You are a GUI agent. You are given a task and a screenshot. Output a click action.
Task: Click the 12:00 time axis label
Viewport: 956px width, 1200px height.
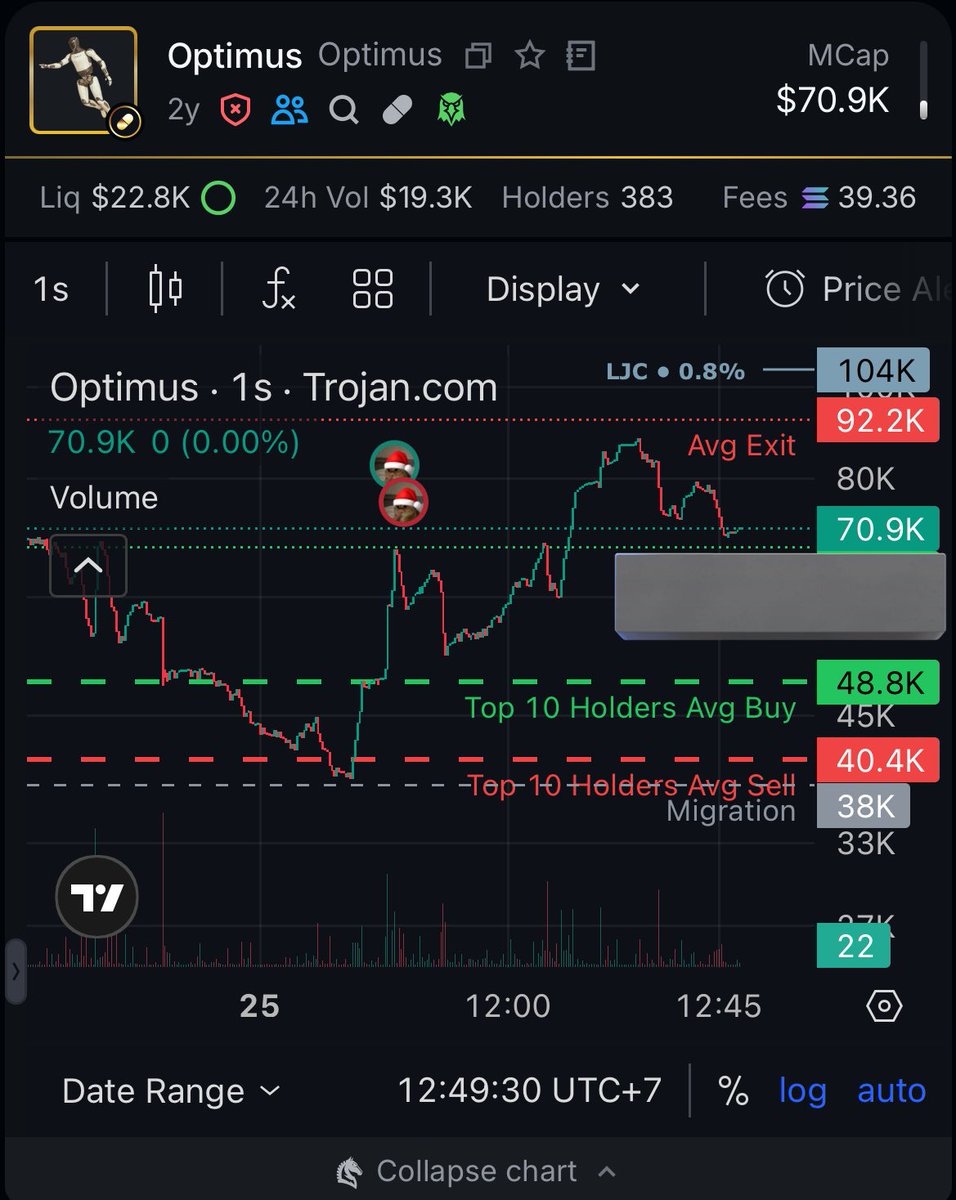coord(508,1005)
